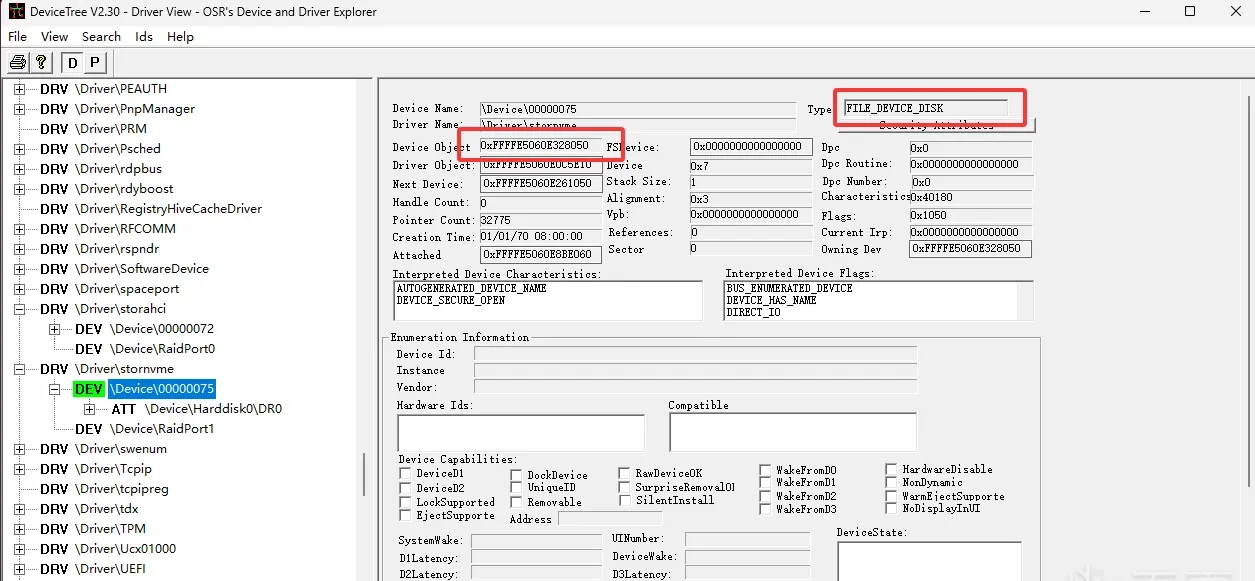Select AUTOGENERATED_DEVICE_NAME in characteristics list
The width and height of the screenshot is (1255, 581).
click(471, 288)
